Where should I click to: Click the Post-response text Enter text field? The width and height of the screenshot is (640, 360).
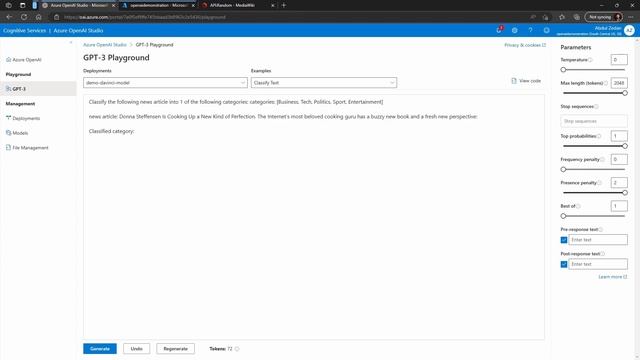click(x=598, y=264)
